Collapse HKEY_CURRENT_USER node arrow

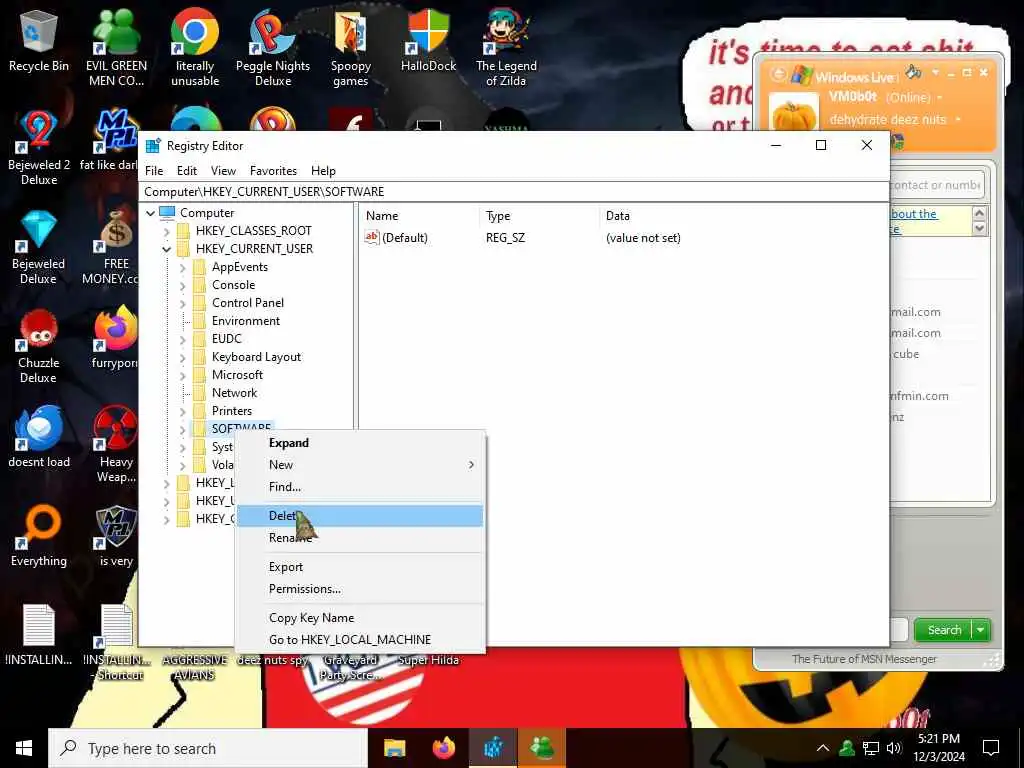167,249
